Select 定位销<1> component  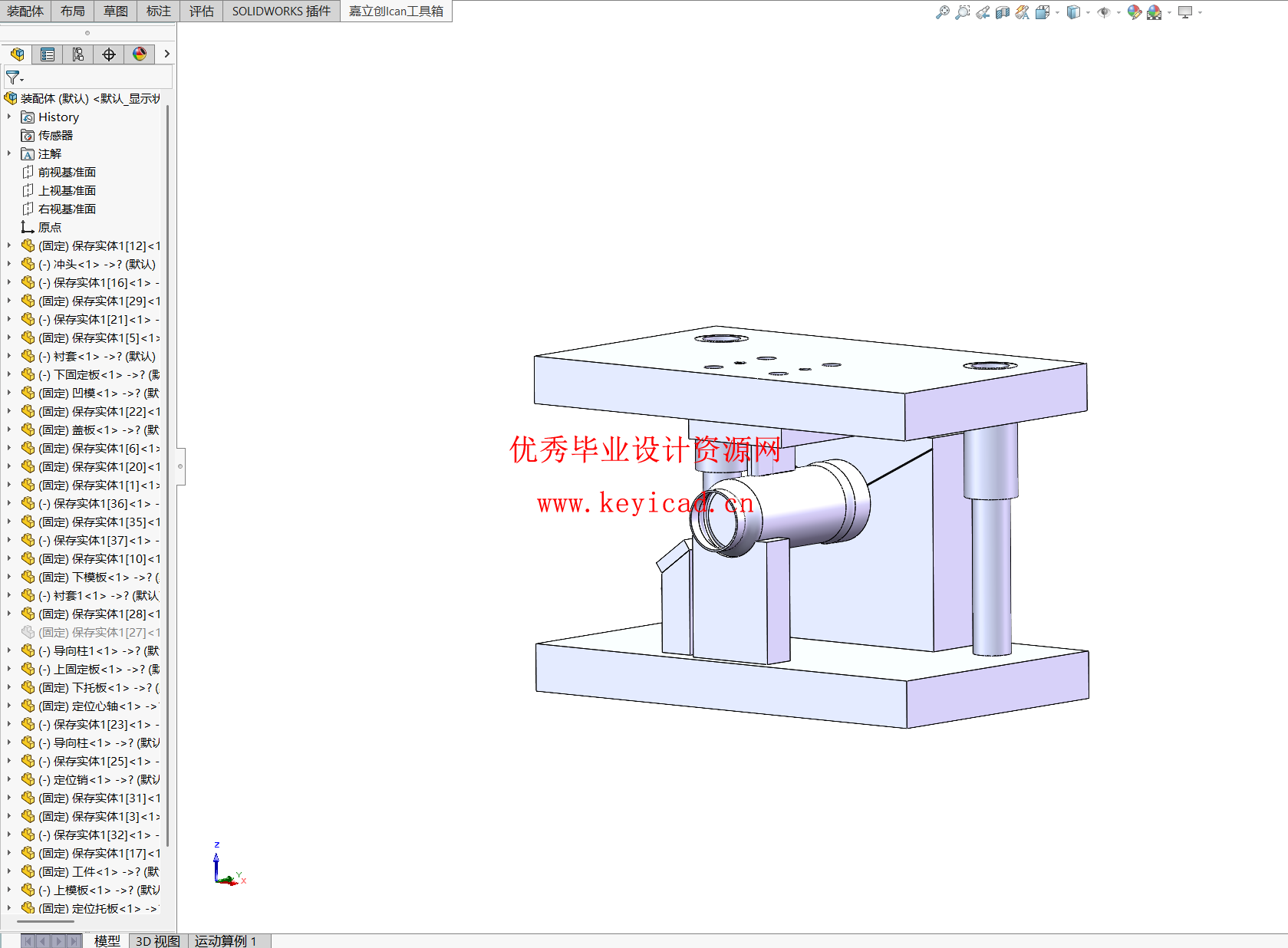pyautogui.click(x=91, y=779)
